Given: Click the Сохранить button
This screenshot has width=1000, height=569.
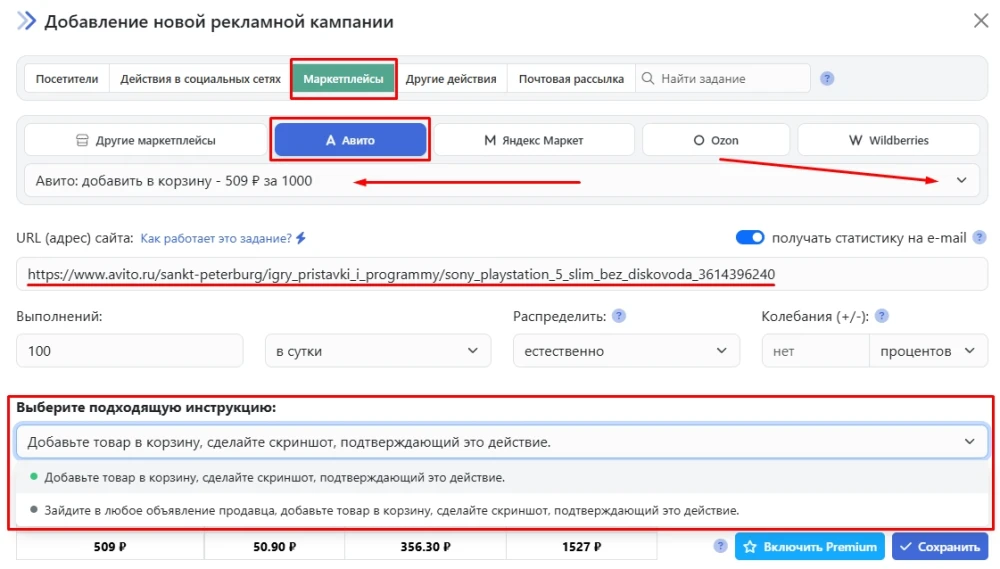Looking at the screenshot, I should [x=940, y=546].
